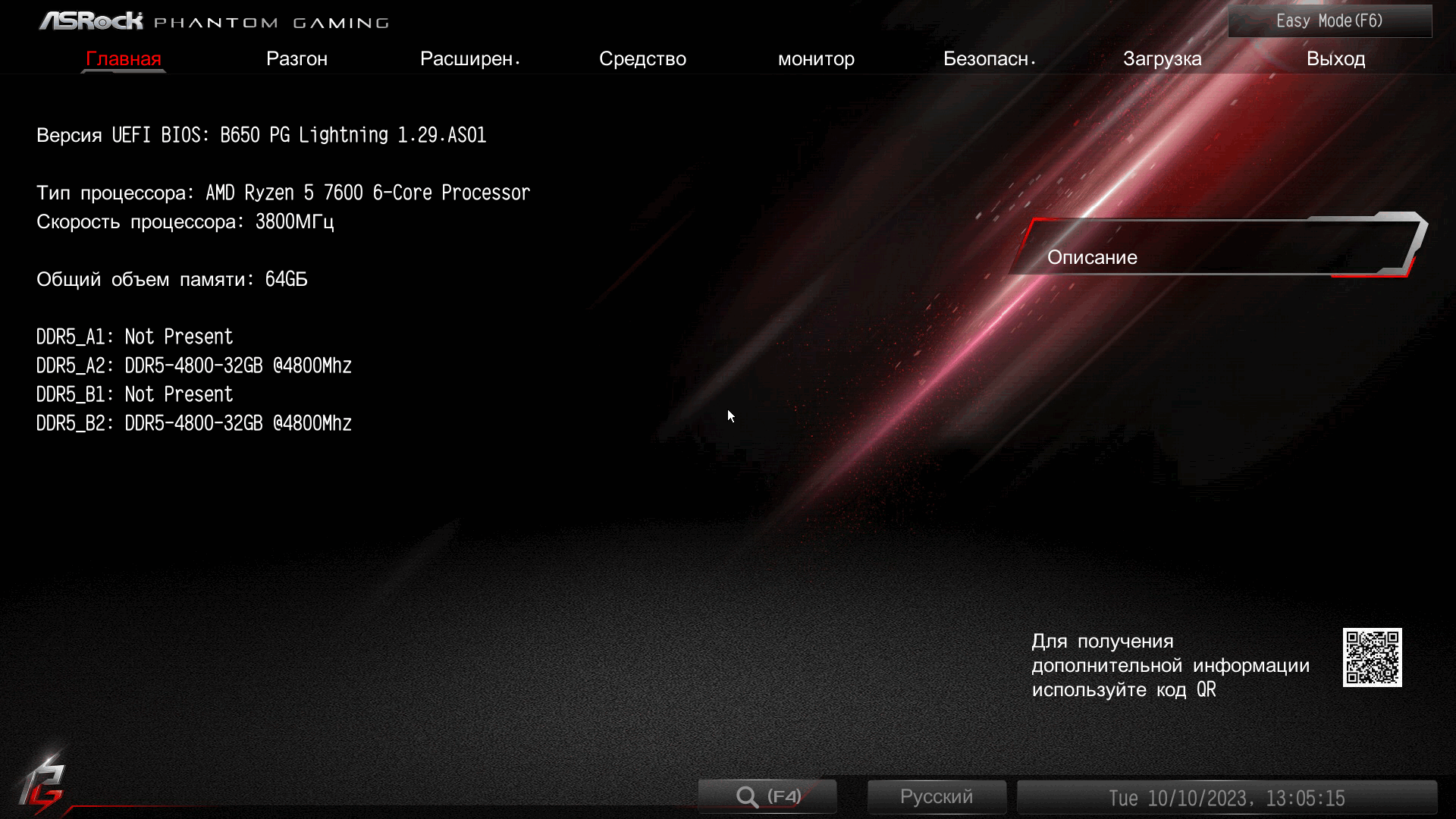The height and width of the screenshot is (819, 1456).
Task: Click the DDR5_B1 Not Present row
Action: tap(135, 394)
